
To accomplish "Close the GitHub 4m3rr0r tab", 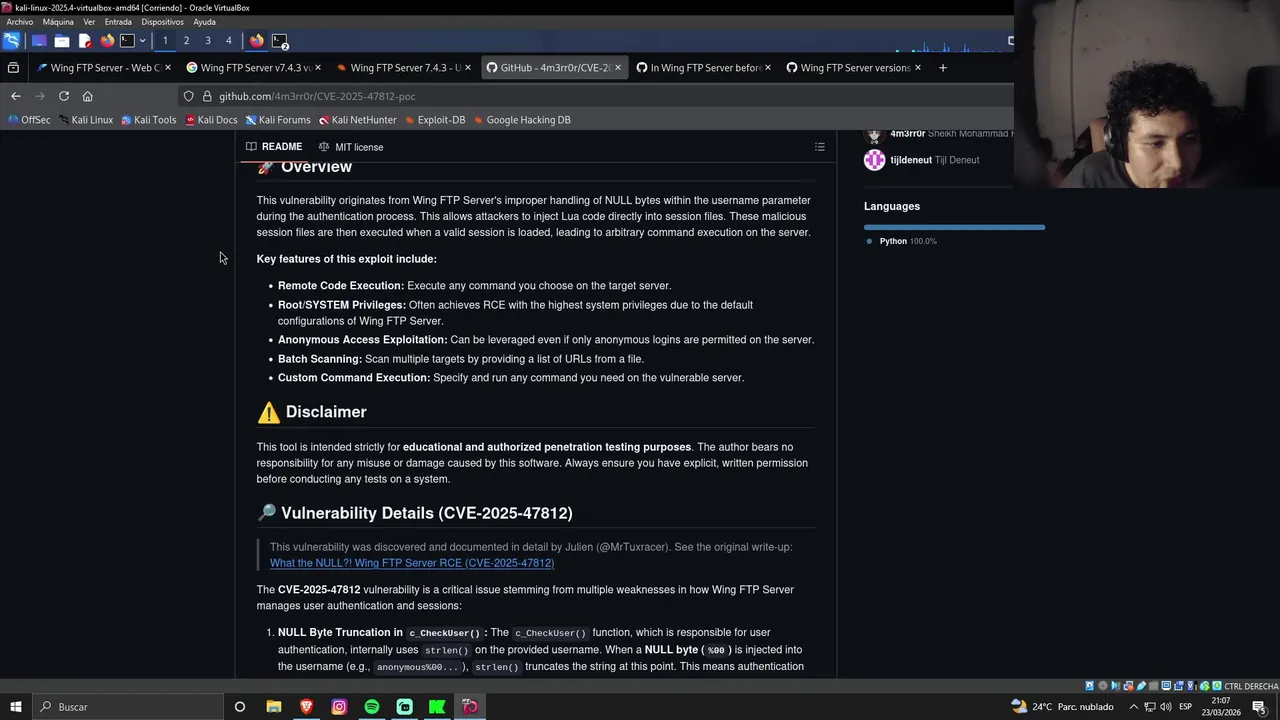I will pos(617,68).
